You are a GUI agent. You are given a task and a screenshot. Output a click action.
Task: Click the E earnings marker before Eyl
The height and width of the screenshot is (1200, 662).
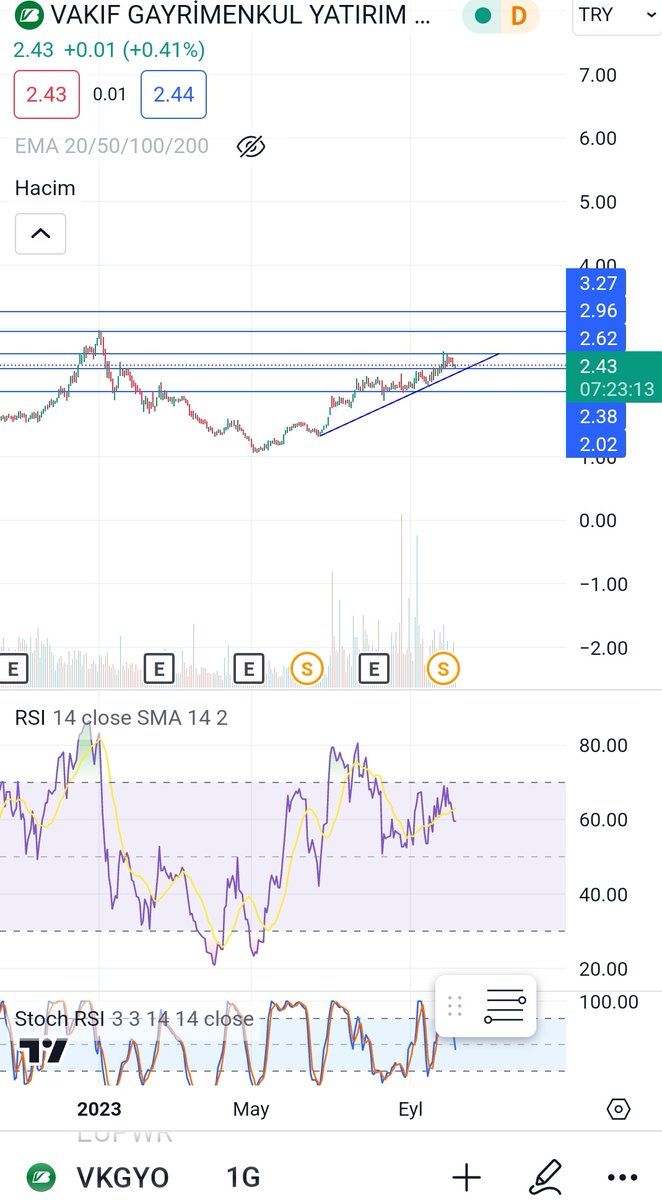[x=375, y=668]
